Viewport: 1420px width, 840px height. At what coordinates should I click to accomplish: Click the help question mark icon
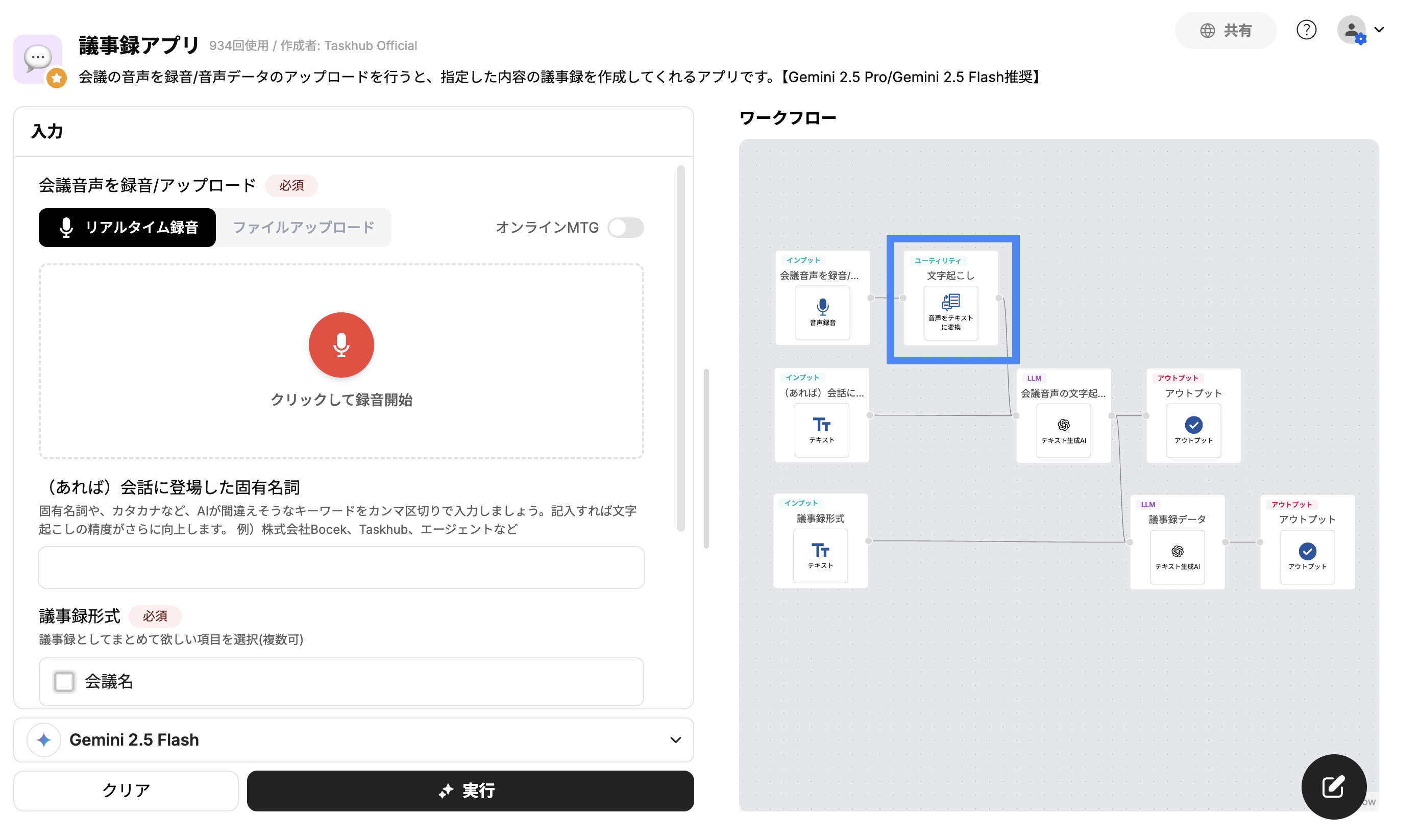tap(1306, 30)
